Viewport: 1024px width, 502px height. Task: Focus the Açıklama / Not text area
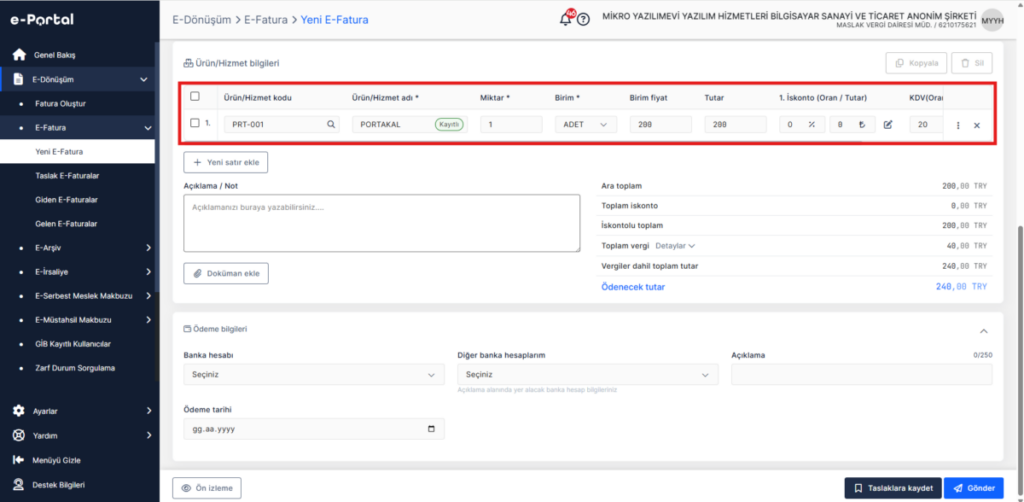click(381, 223)
